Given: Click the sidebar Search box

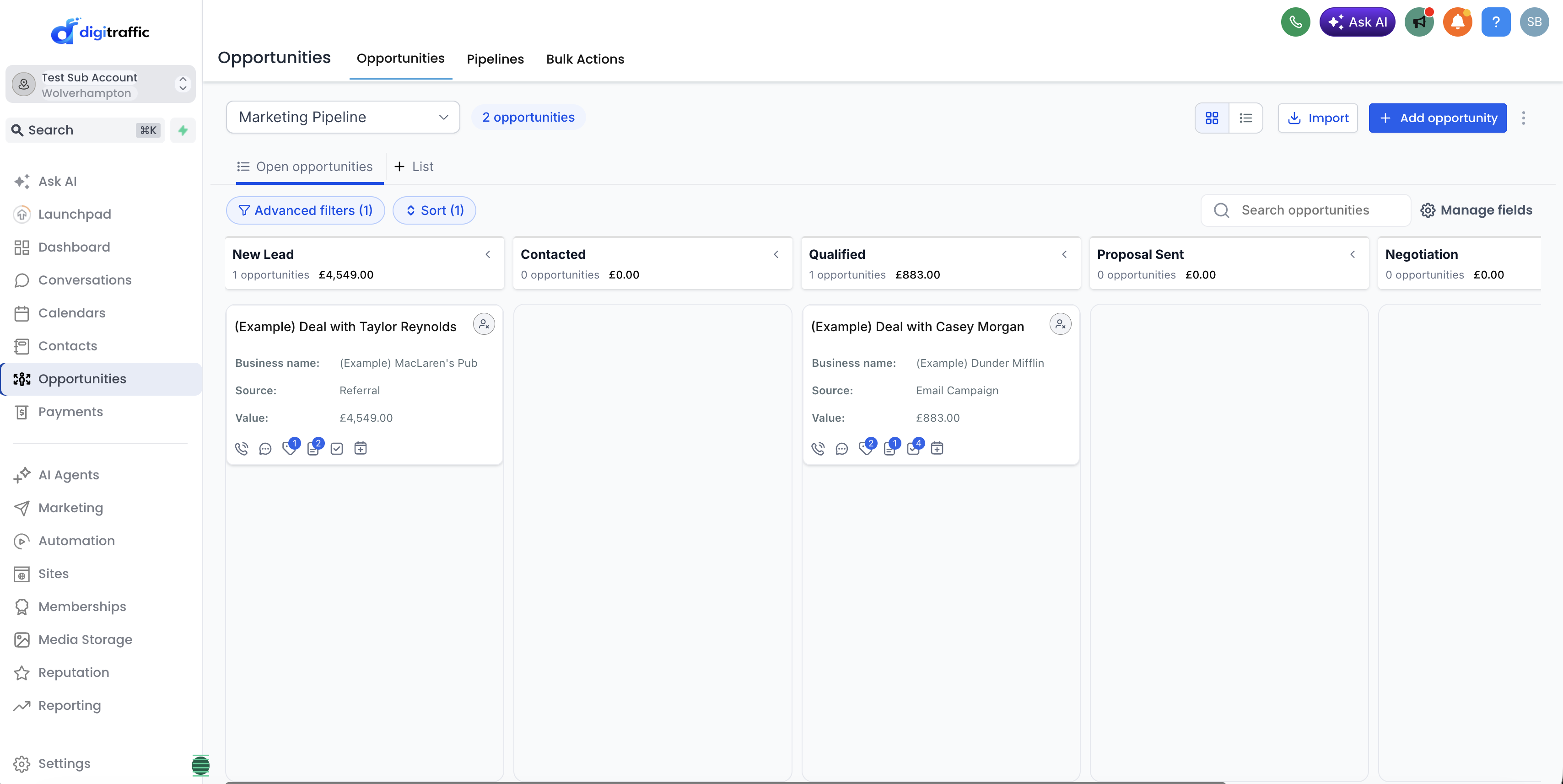Looking at the screenshot, I should click(x=85, y=130).
